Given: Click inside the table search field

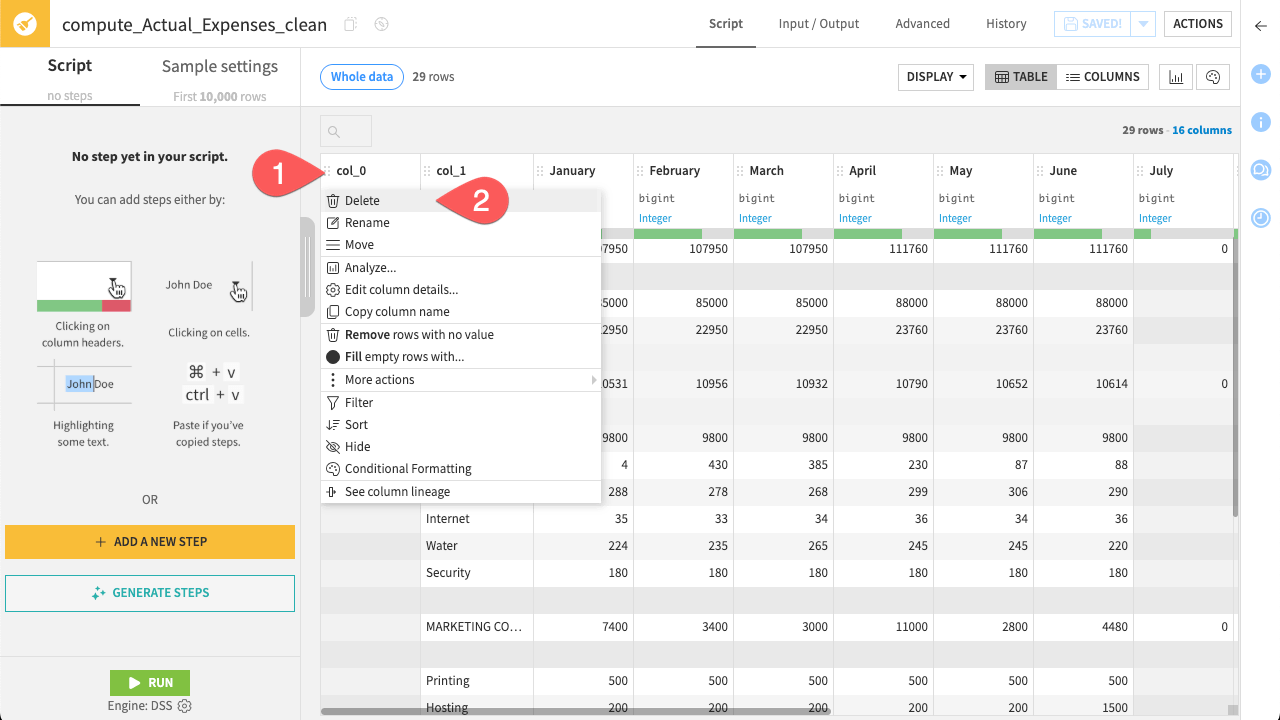Looking at the screenshot, I should (345, 130).
